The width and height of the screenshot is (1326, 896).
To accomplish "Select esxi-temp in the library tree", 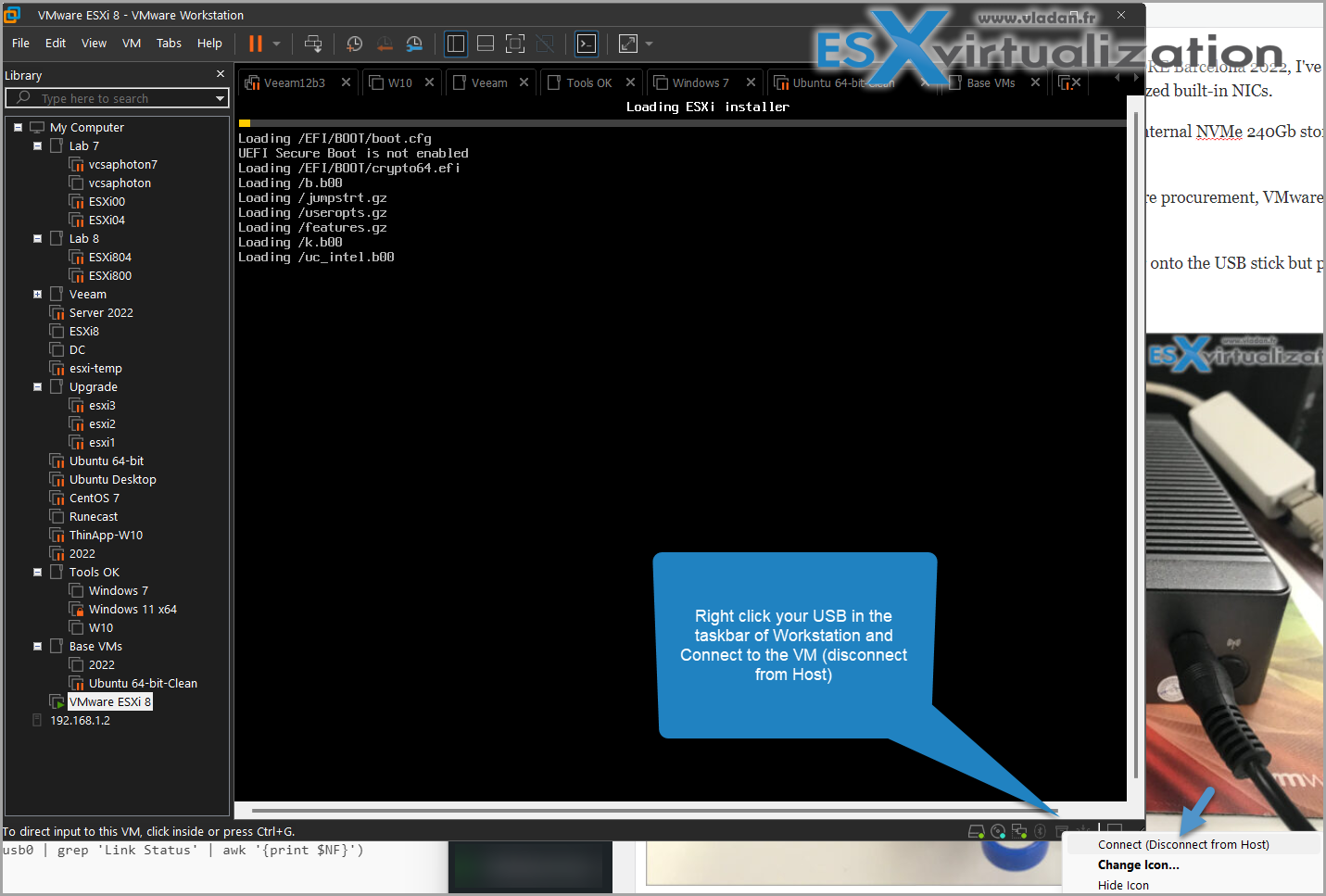I will (95, 369).
